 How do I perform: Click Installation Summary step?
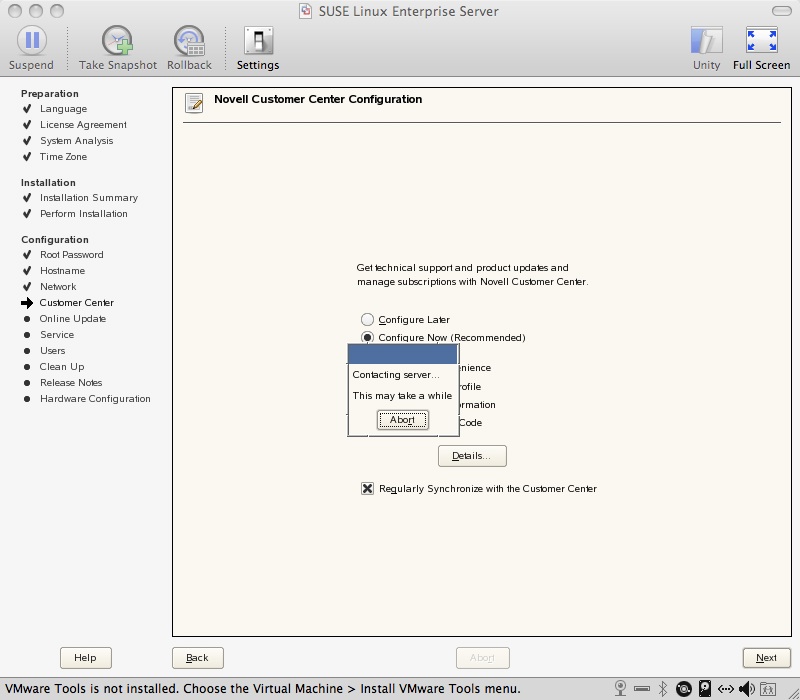point(89,197)
